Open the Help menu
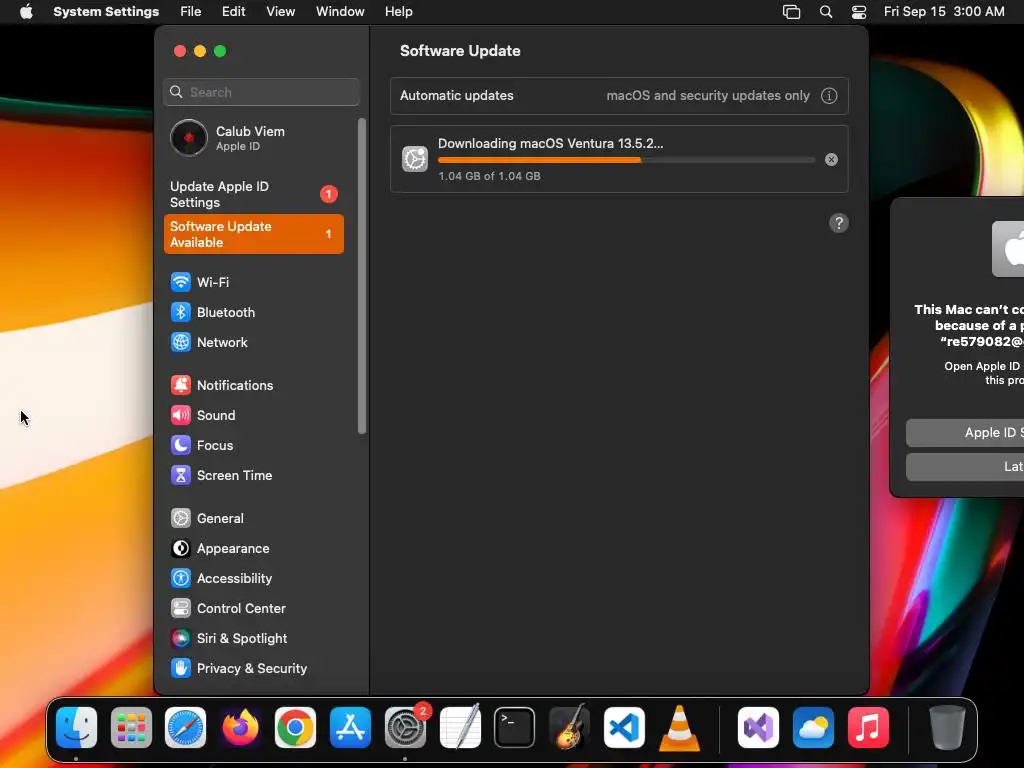The image size is (1024, 768). (x=398, y=12)
